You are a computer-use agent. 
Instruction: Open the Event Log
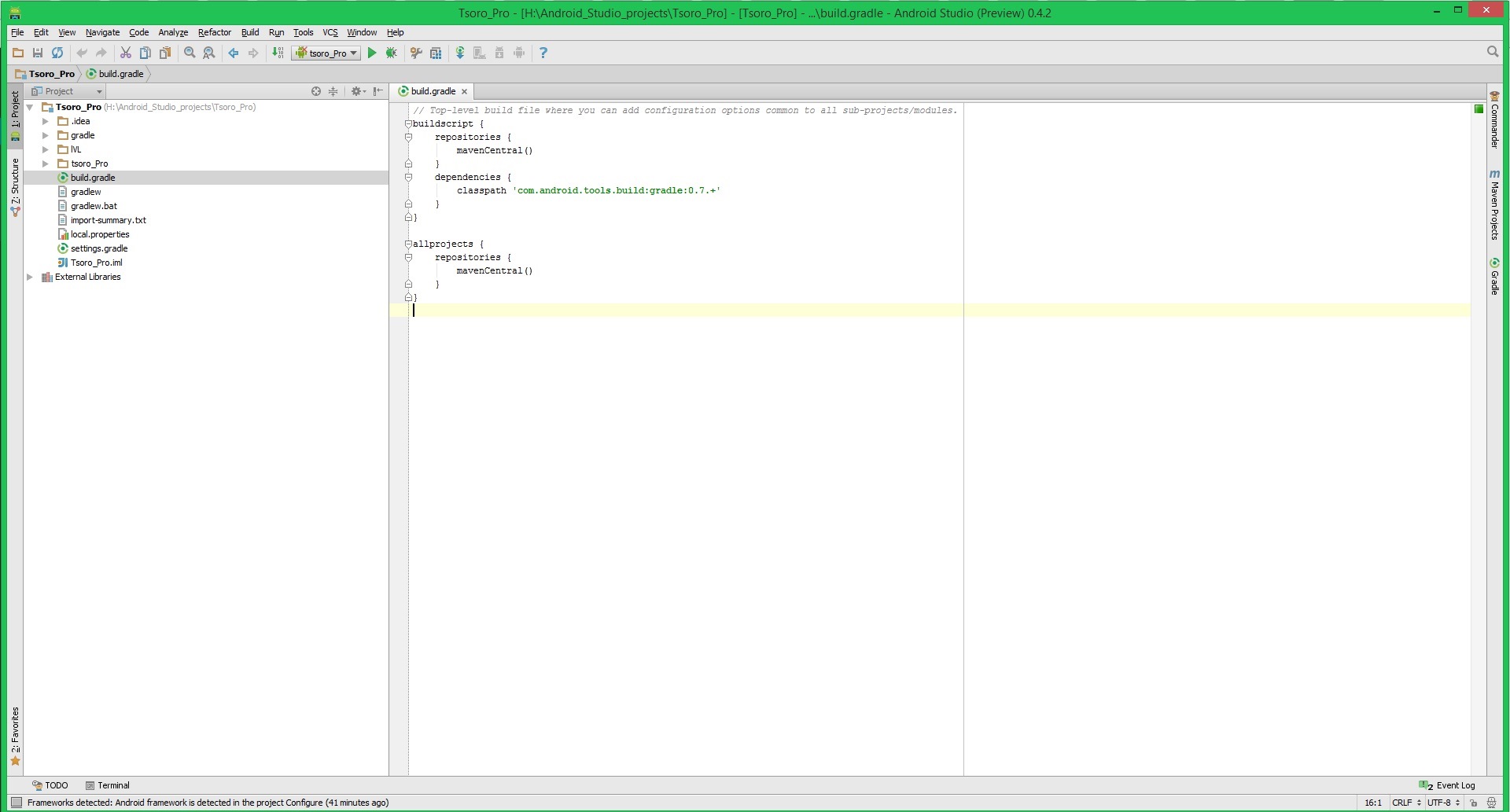1447,785
